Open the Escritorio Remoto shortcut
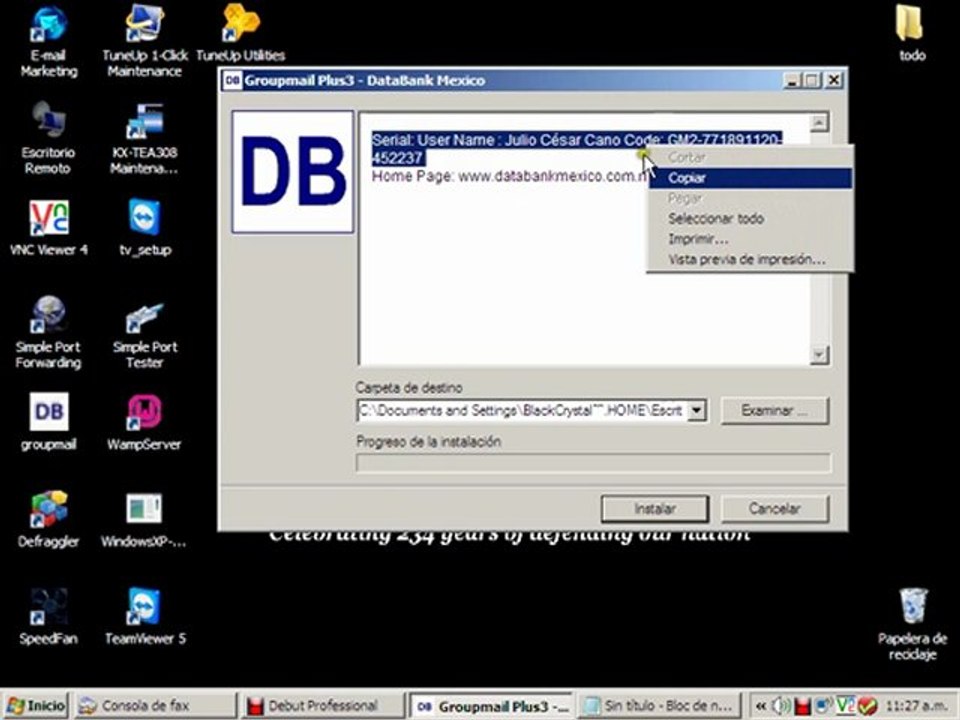960x720 pixels. (48, 138)
